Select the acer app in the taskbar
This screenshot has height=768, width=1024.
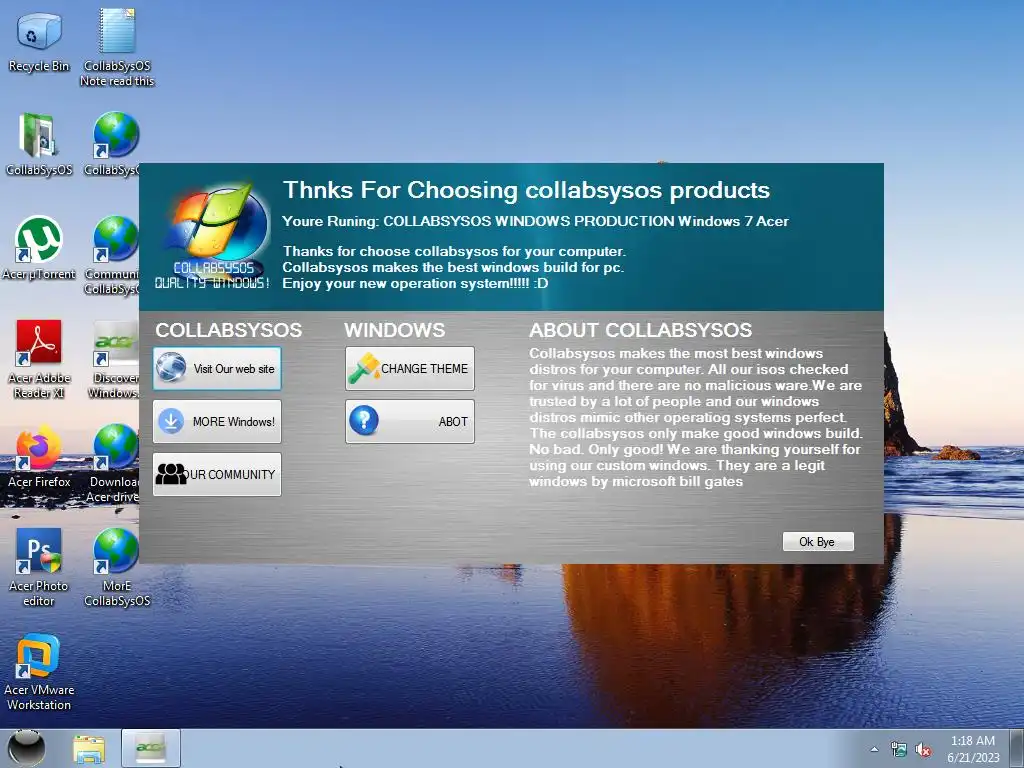(151, 749)
